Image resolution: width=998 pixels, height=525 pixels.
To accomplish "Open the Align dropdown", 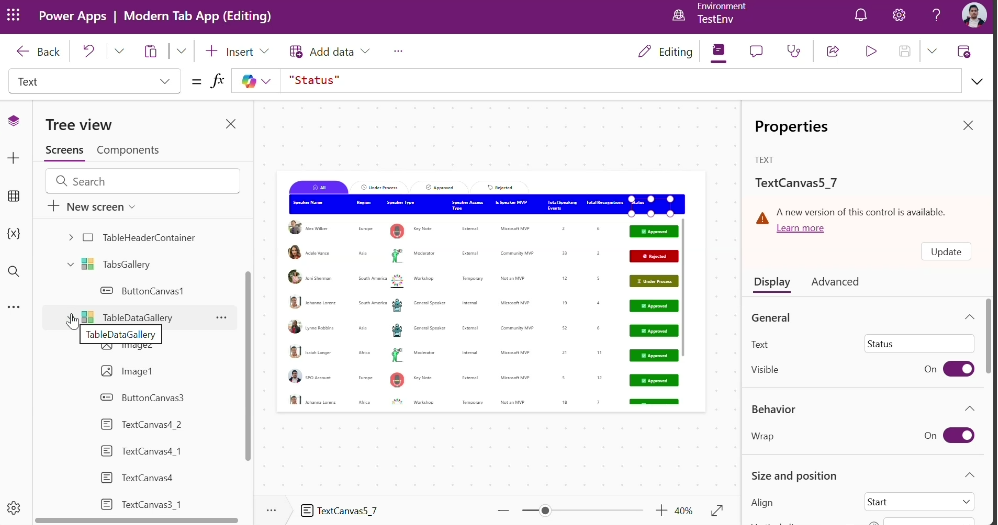I will pyautogui.click(x=918, y=502).
